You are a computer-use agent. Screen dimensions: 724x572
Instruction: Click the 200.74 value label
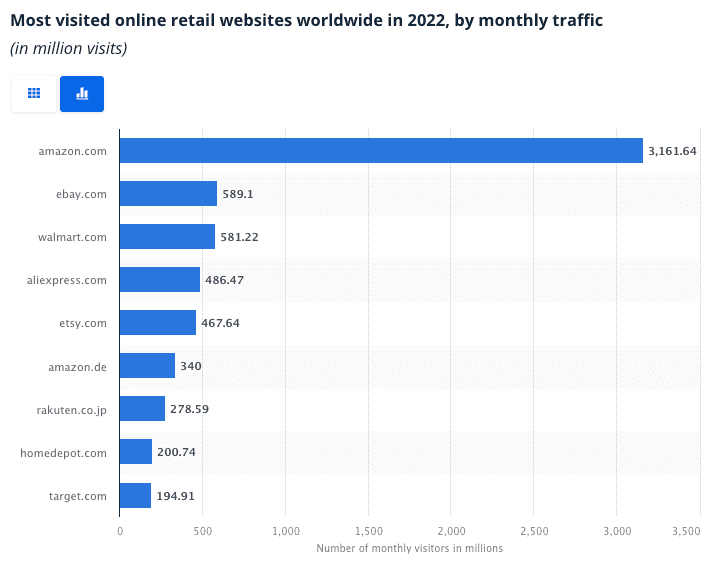click(176, 452)
